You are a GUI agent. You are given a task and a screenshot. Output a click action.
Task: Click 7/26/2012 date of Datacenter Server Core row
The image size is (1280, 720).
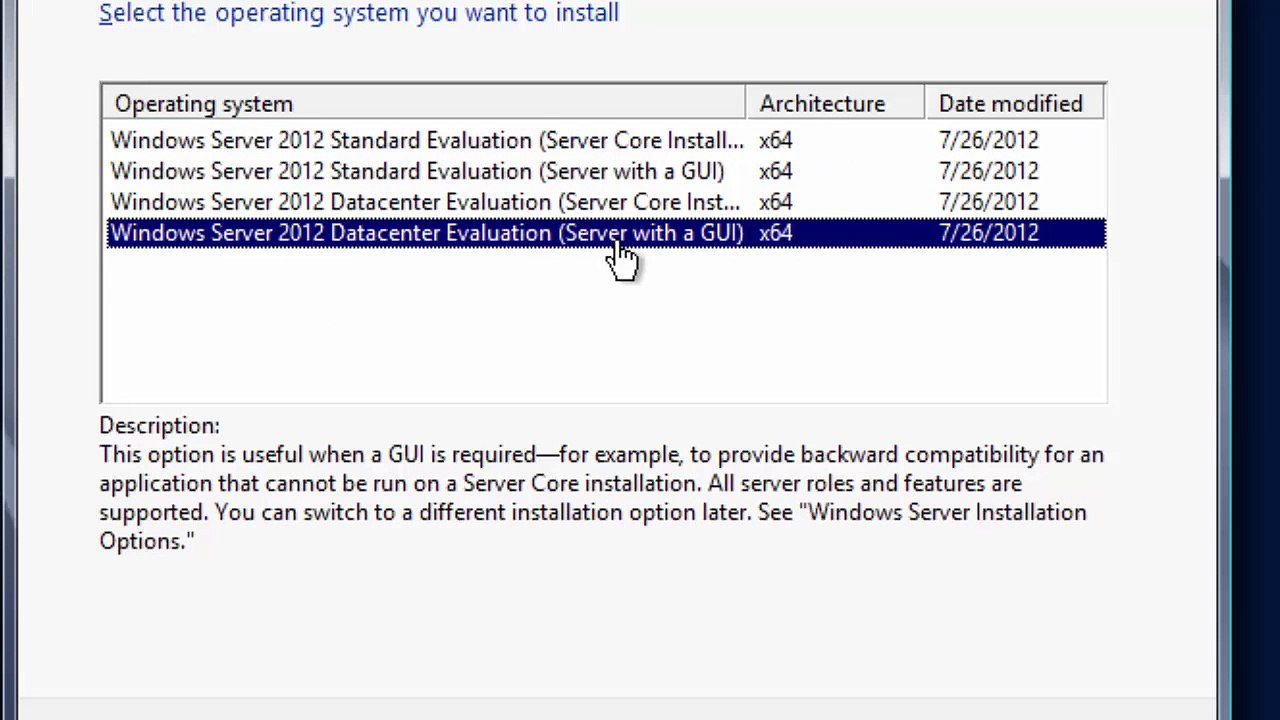coord(989,203)
